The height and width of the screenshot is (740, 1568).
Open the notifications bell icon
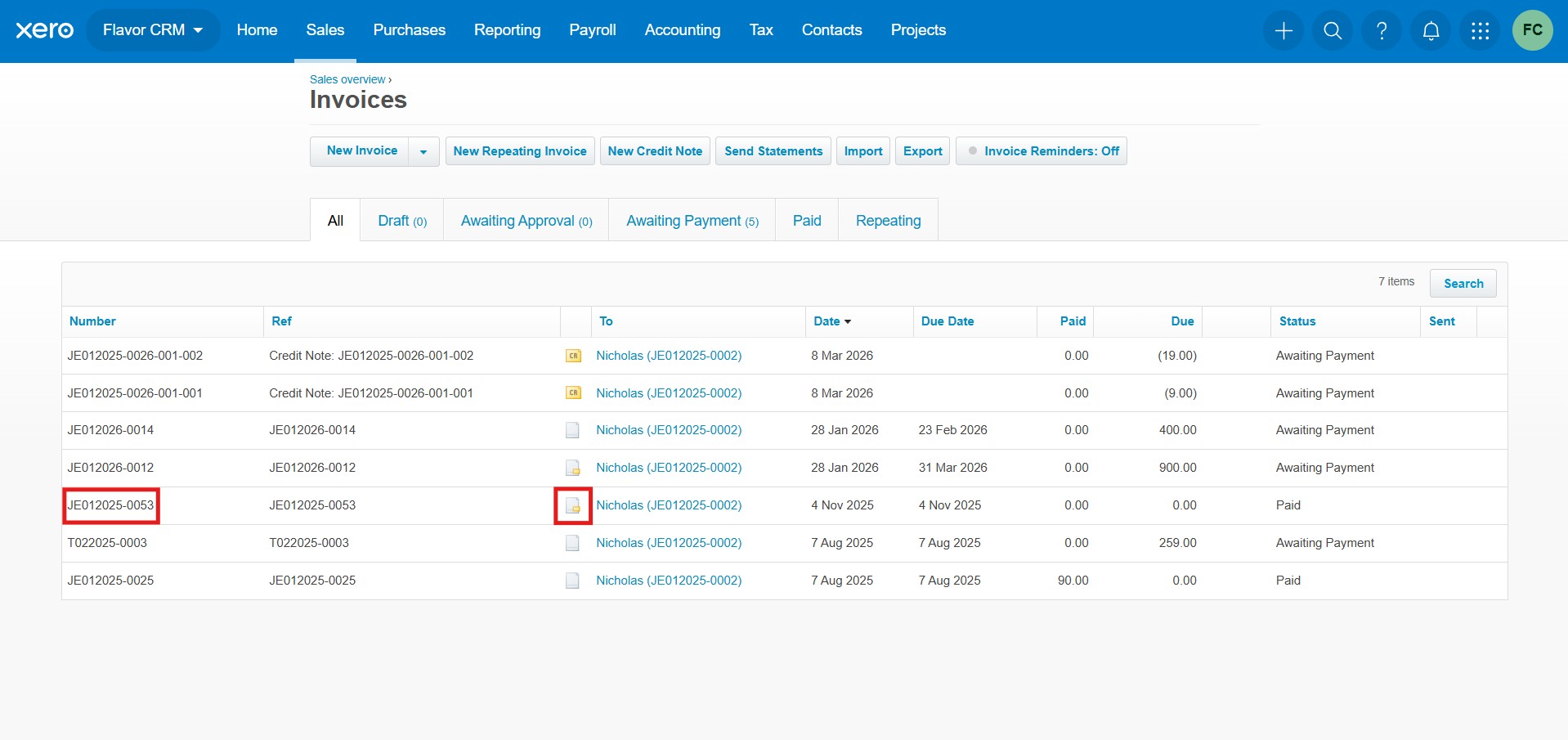coord(1430,30)
